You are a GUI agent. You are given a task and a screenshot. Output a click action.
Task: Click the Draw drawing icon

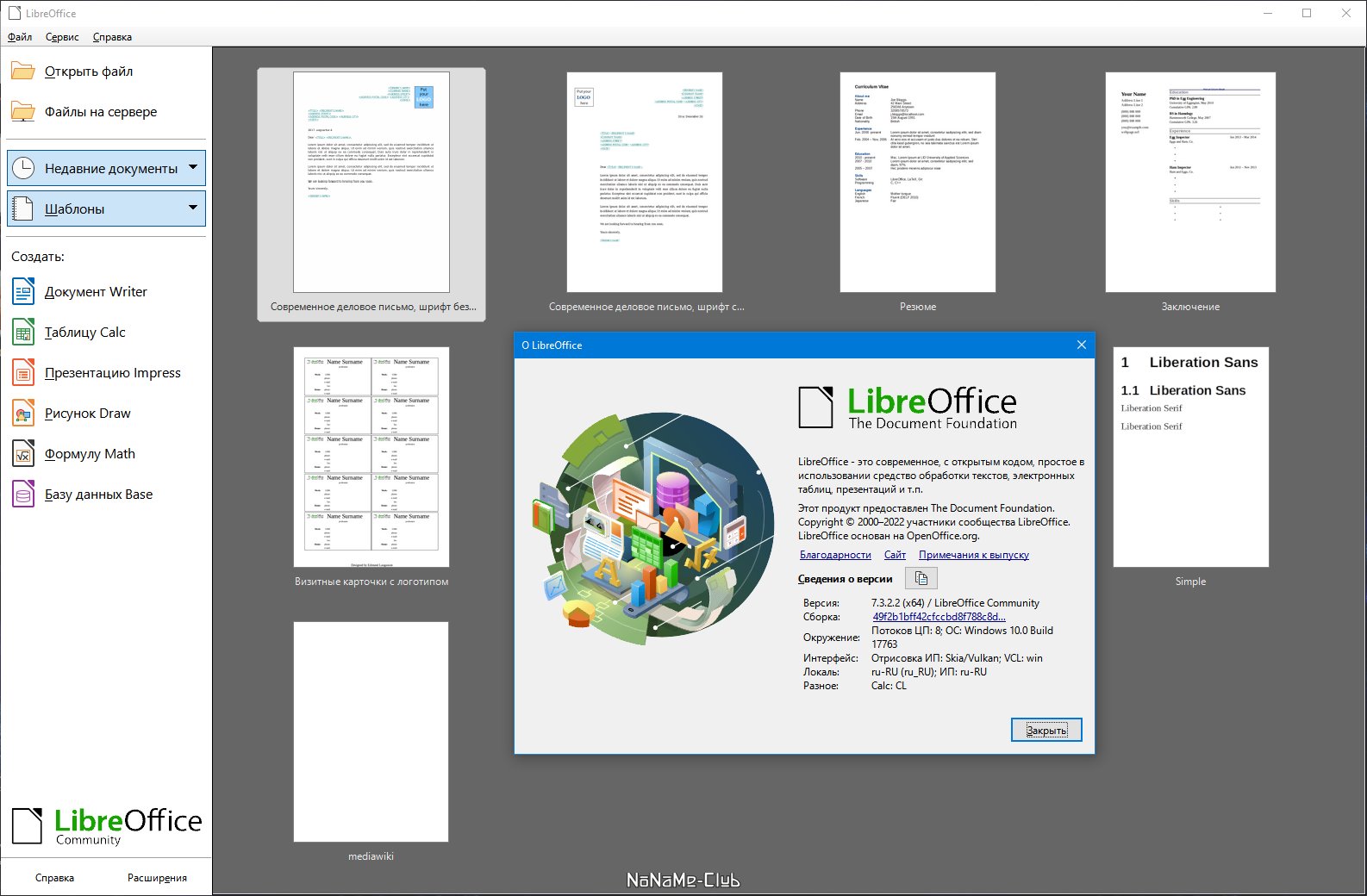tap(23, 414)
